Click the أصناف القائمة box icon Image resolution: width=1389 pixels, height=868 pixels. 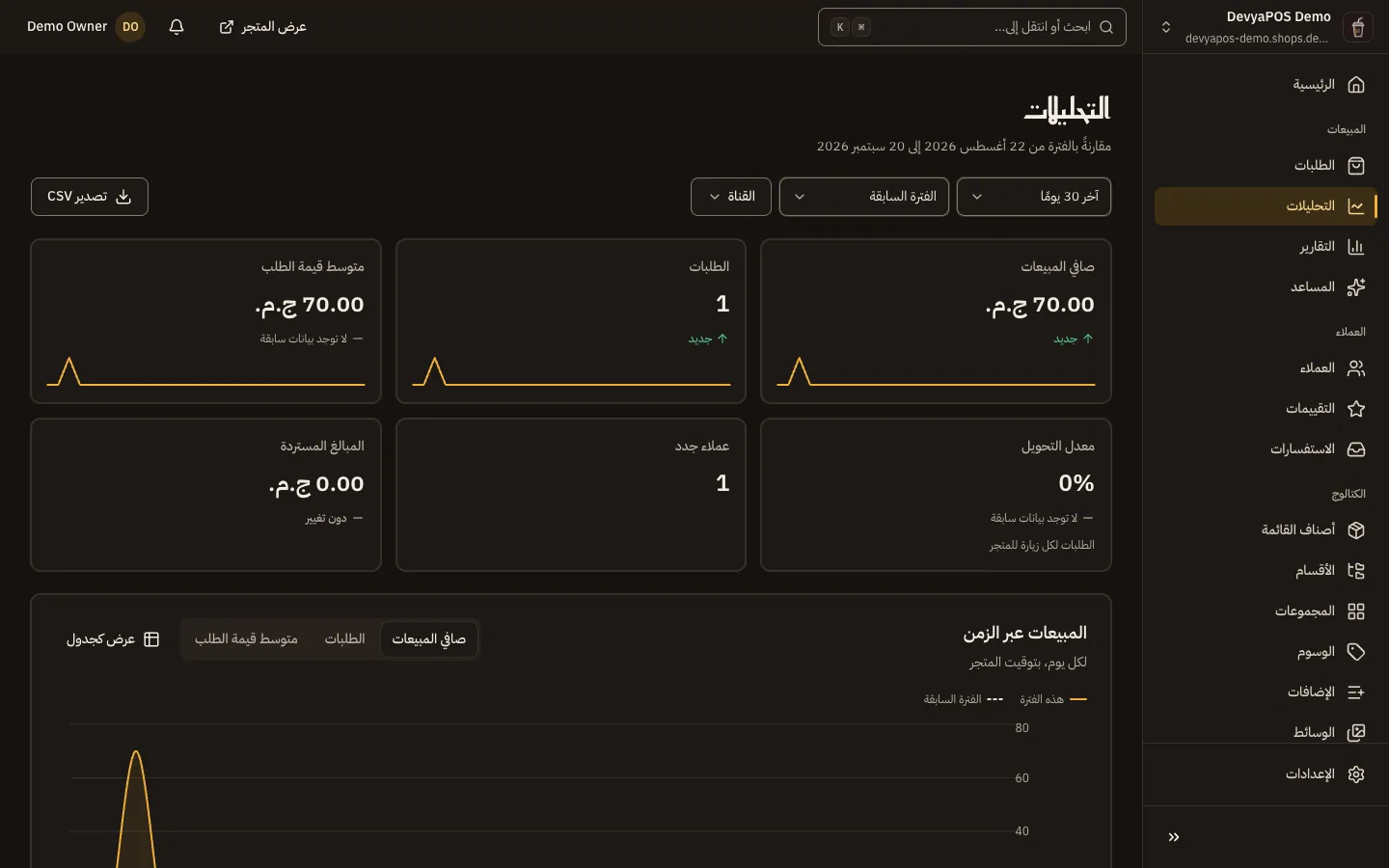[1356, 530]
